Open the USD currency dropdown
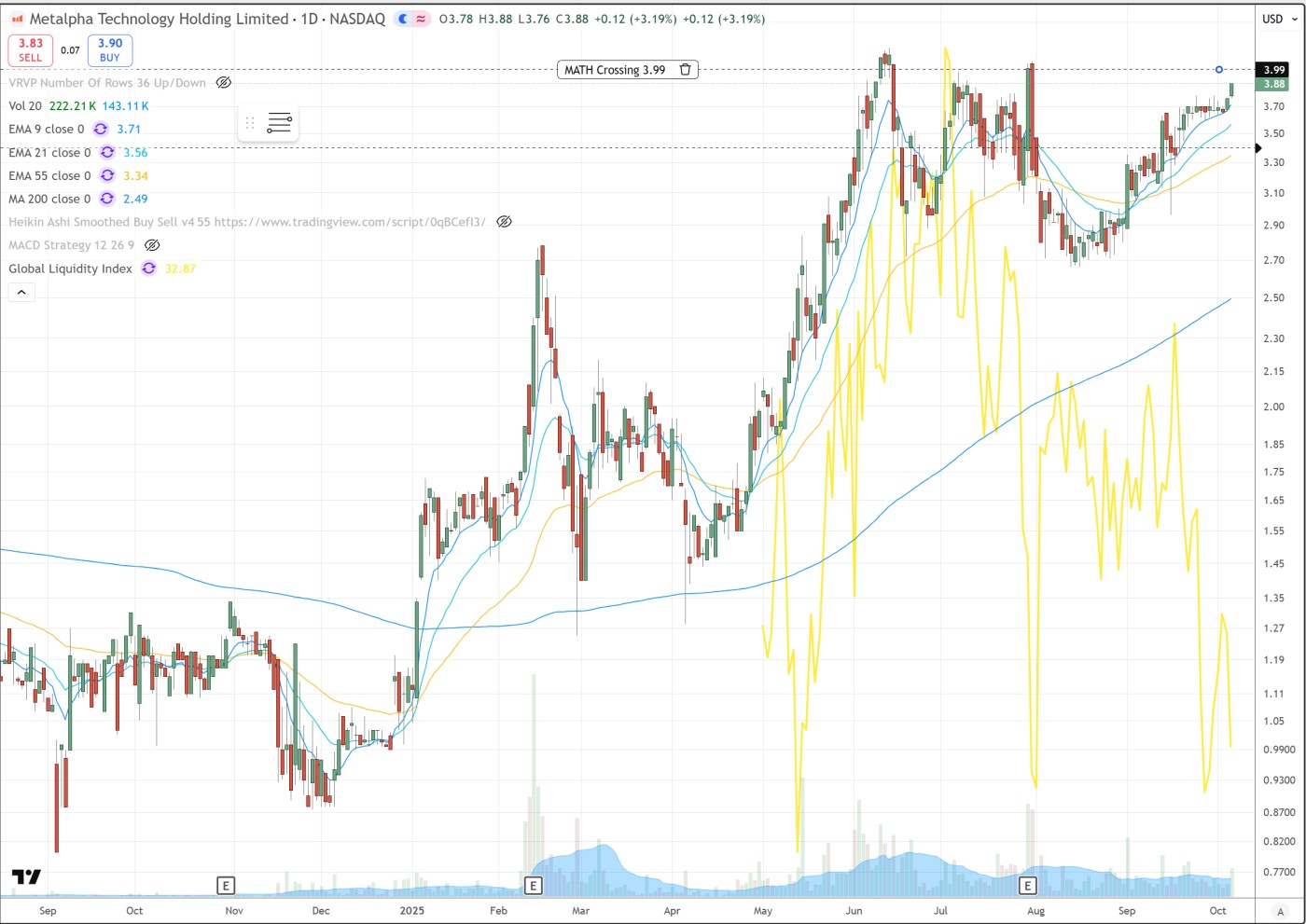Viewport: 1306px width, 924px height. pyautogui.click(x=1272, y=19)
